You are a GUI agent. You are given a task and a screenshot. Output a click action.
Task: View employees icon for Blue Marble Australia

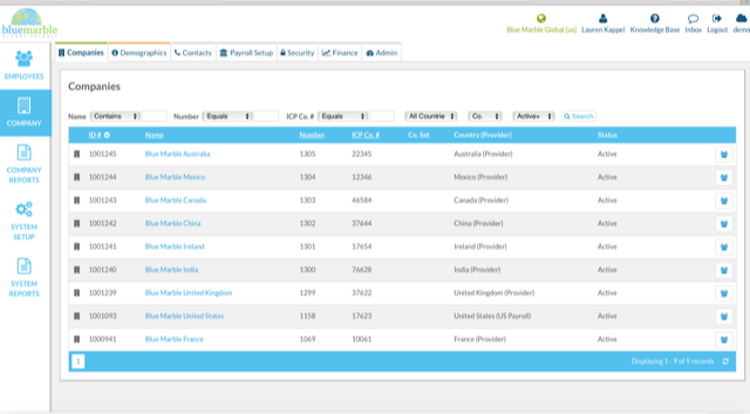(x=724, y=154)
